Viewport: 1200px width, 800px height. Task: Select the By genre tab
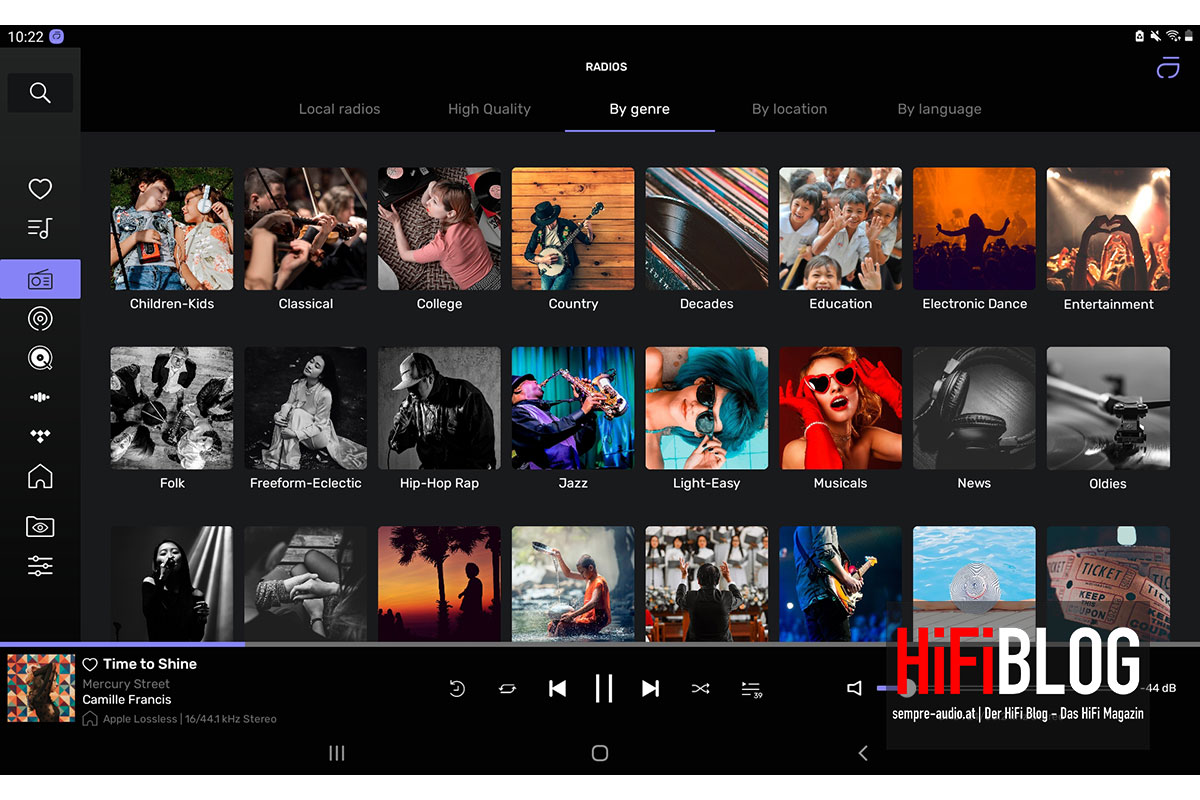[x=640, y=109]
